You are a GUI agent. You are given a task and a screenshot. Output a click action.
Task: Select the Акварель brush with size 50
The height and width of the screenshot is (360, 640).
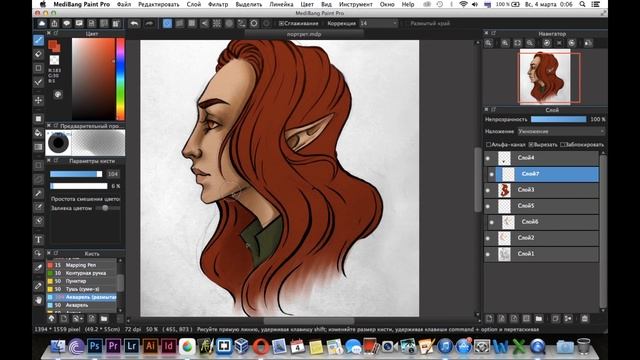click(82, 305)
